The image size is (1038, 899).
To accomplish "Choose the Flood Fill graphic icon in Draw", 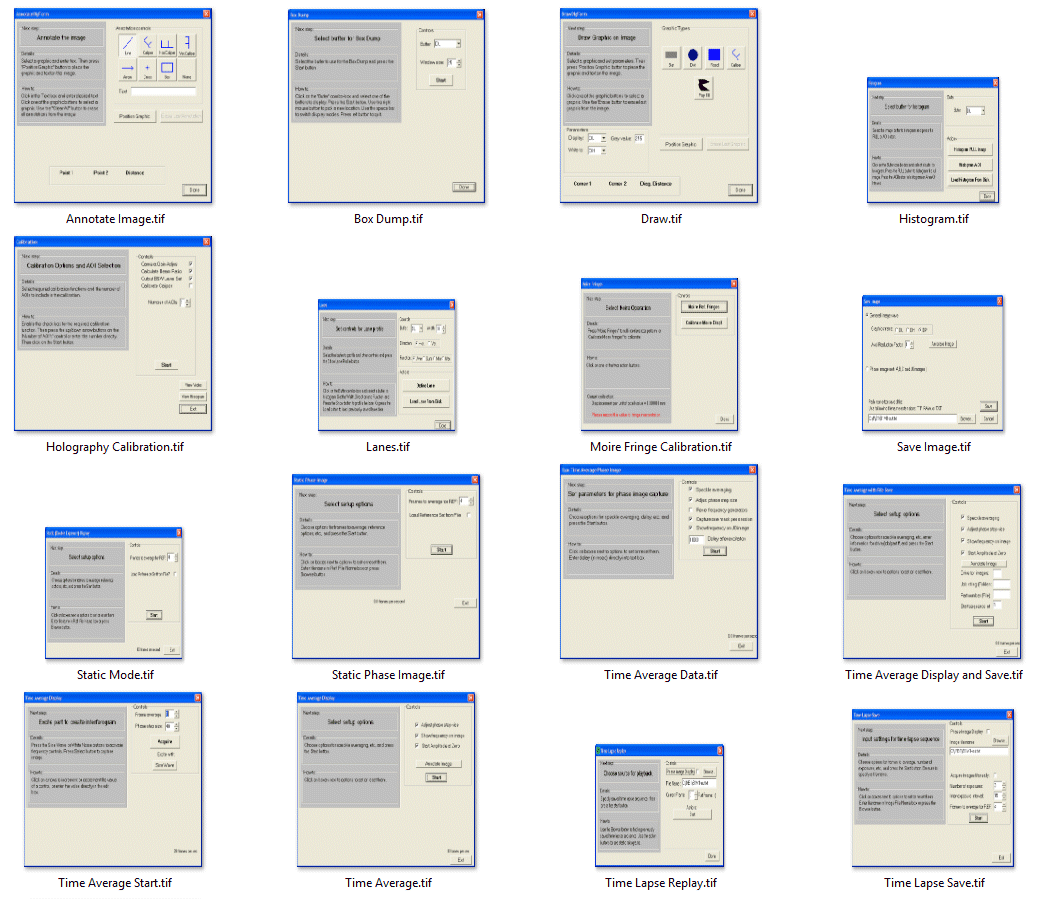I will pos(703,88).
